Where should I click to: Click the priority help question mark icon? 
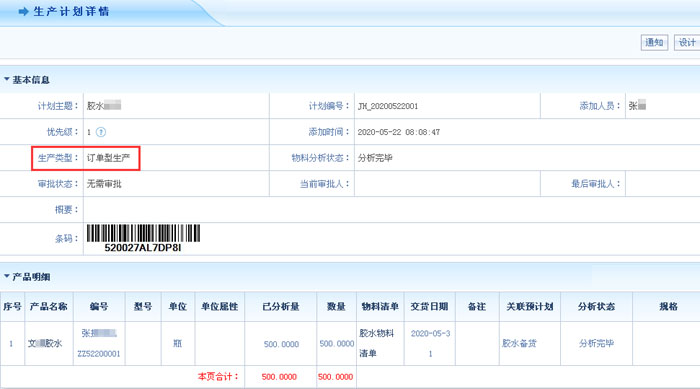(101, 132)
